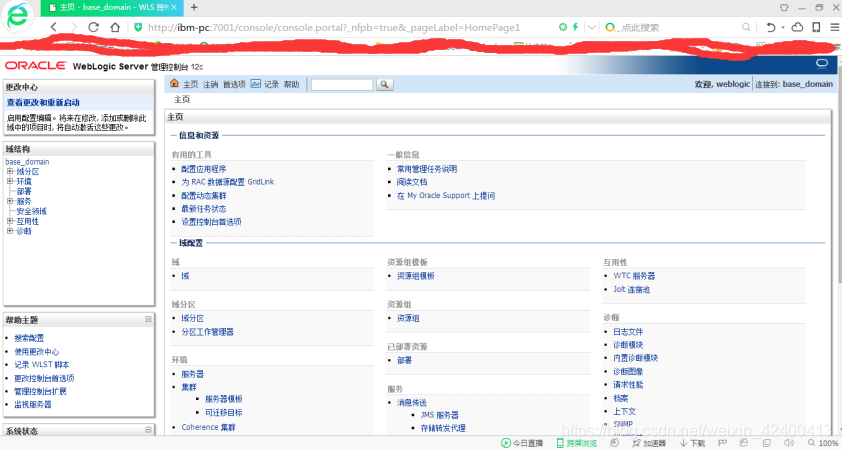This screenshot has height=449, width=842.
Task: Open 下载 downloads in the status bar
Action: coord(692,443)
